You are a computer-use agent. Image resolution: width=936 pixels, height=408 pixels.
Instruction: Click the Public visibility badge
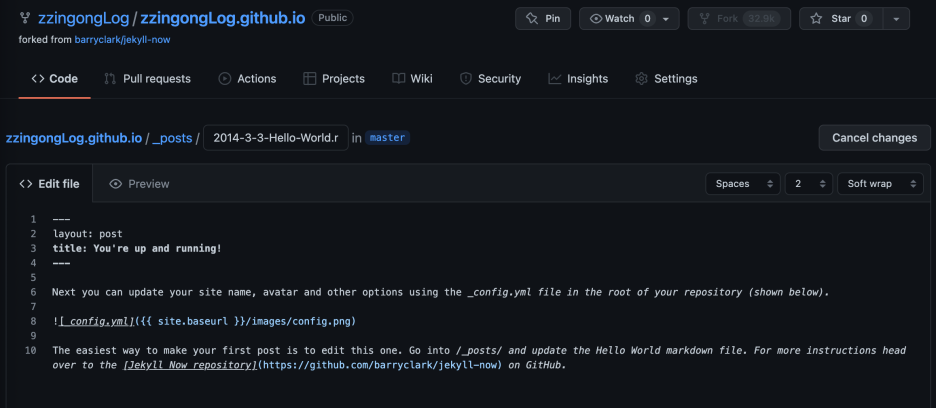click(x=332, y=18)
